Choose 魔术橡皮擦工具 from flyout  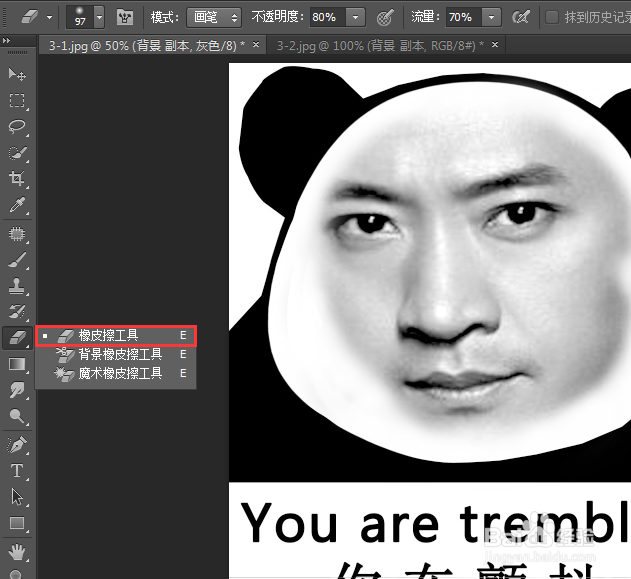(x=116, y=373)
